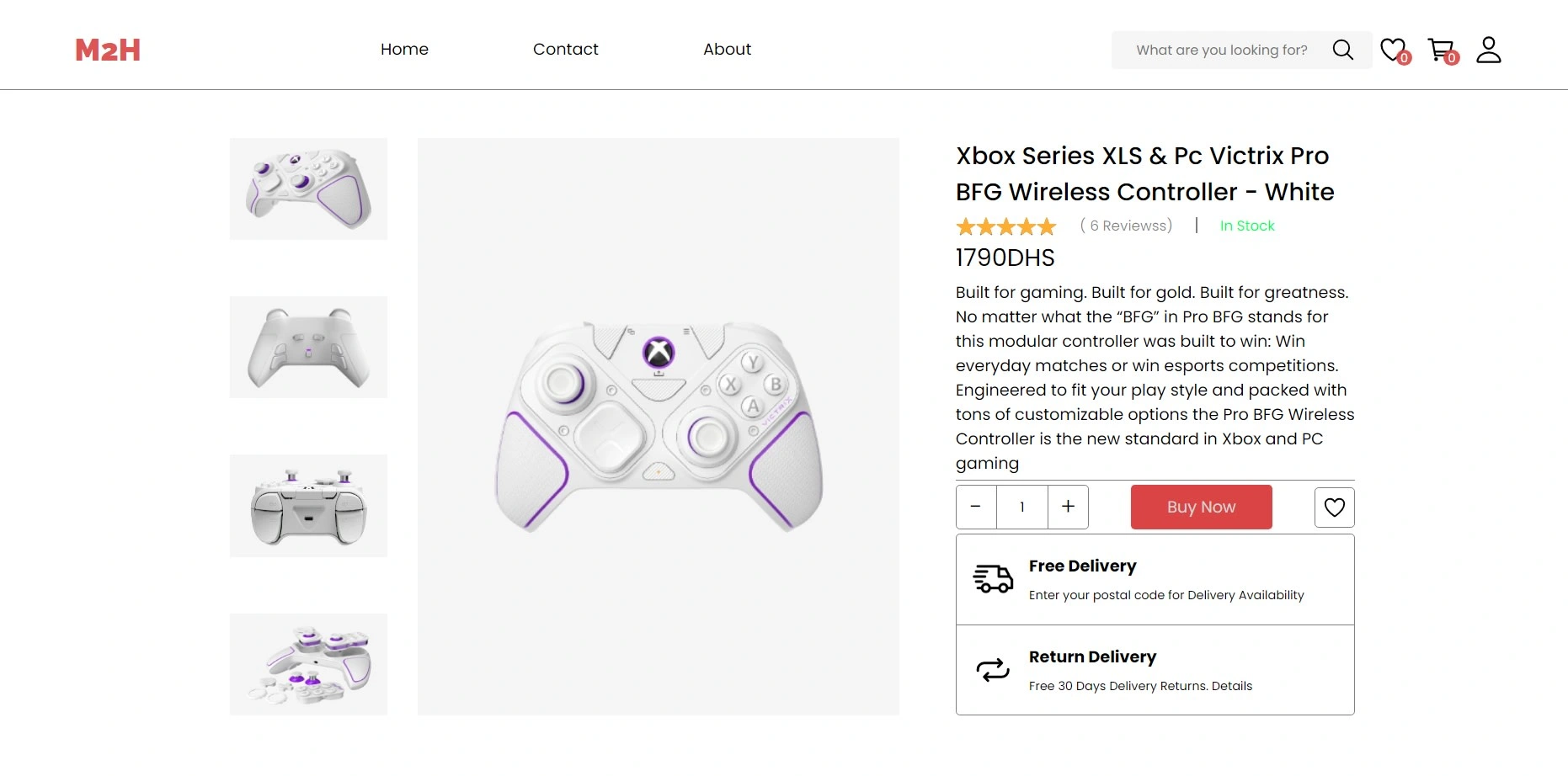The image size is (1568, 776).
Task: Go to the Home page
Action: (x=404, y=50)
